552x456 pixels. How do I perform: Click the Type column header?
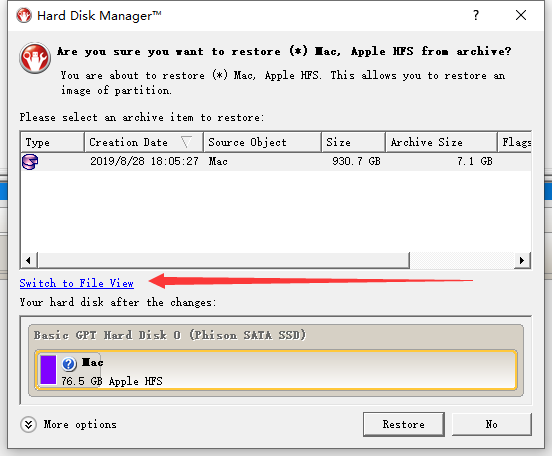tap(52, 142)
